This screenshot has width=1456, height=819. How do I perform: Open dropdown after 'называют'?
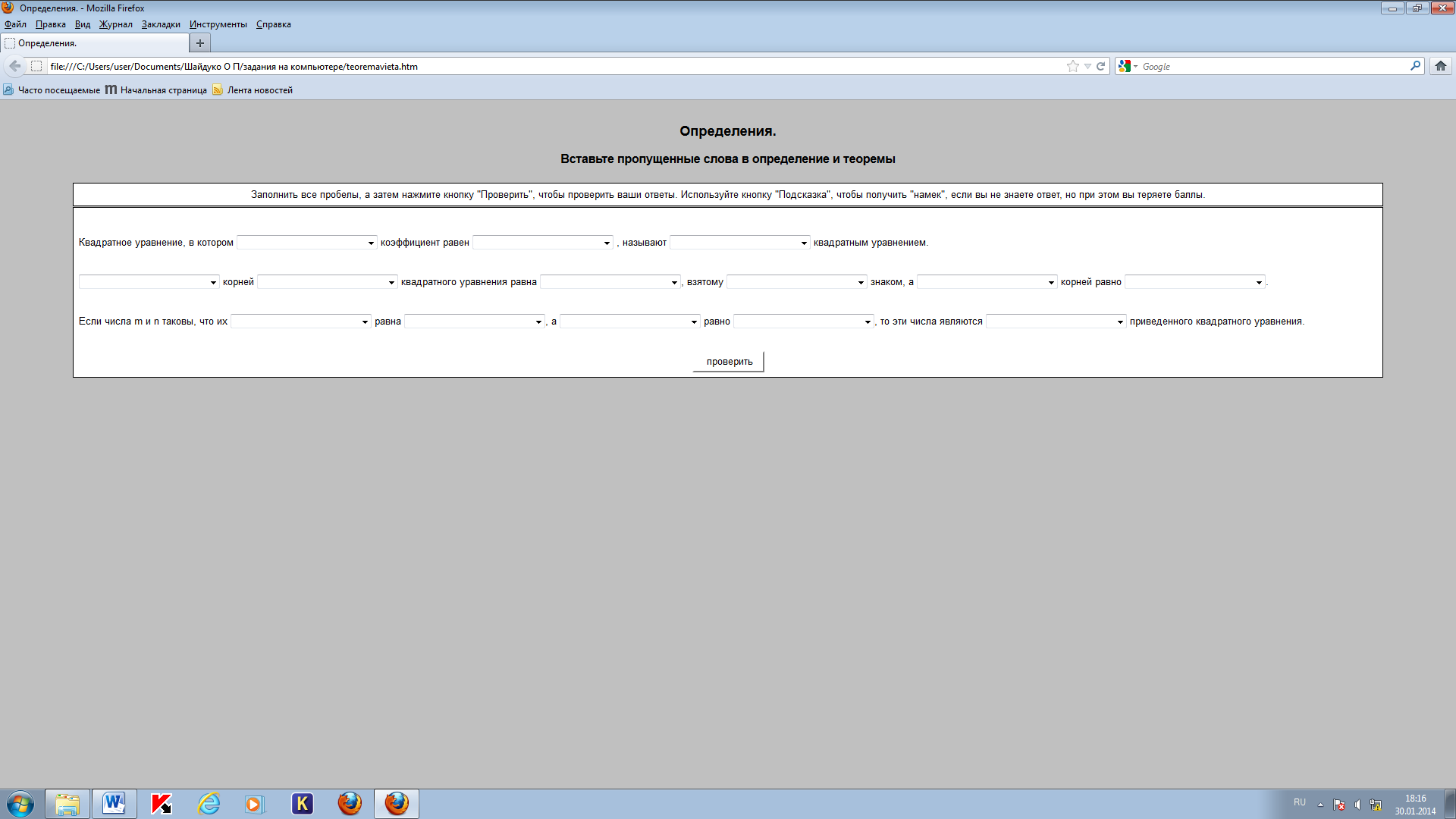click(x=739, y=243)
